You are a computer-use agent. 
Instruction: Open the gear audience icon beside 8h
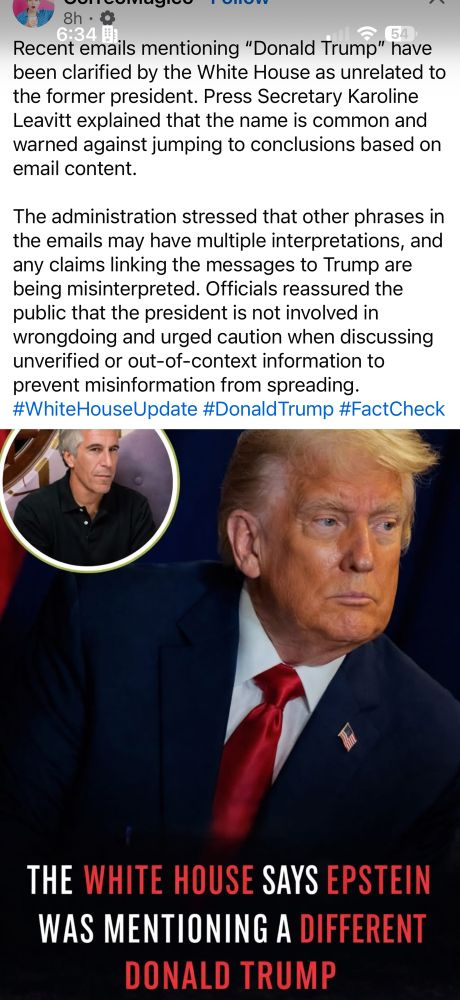tap(108, 18)
